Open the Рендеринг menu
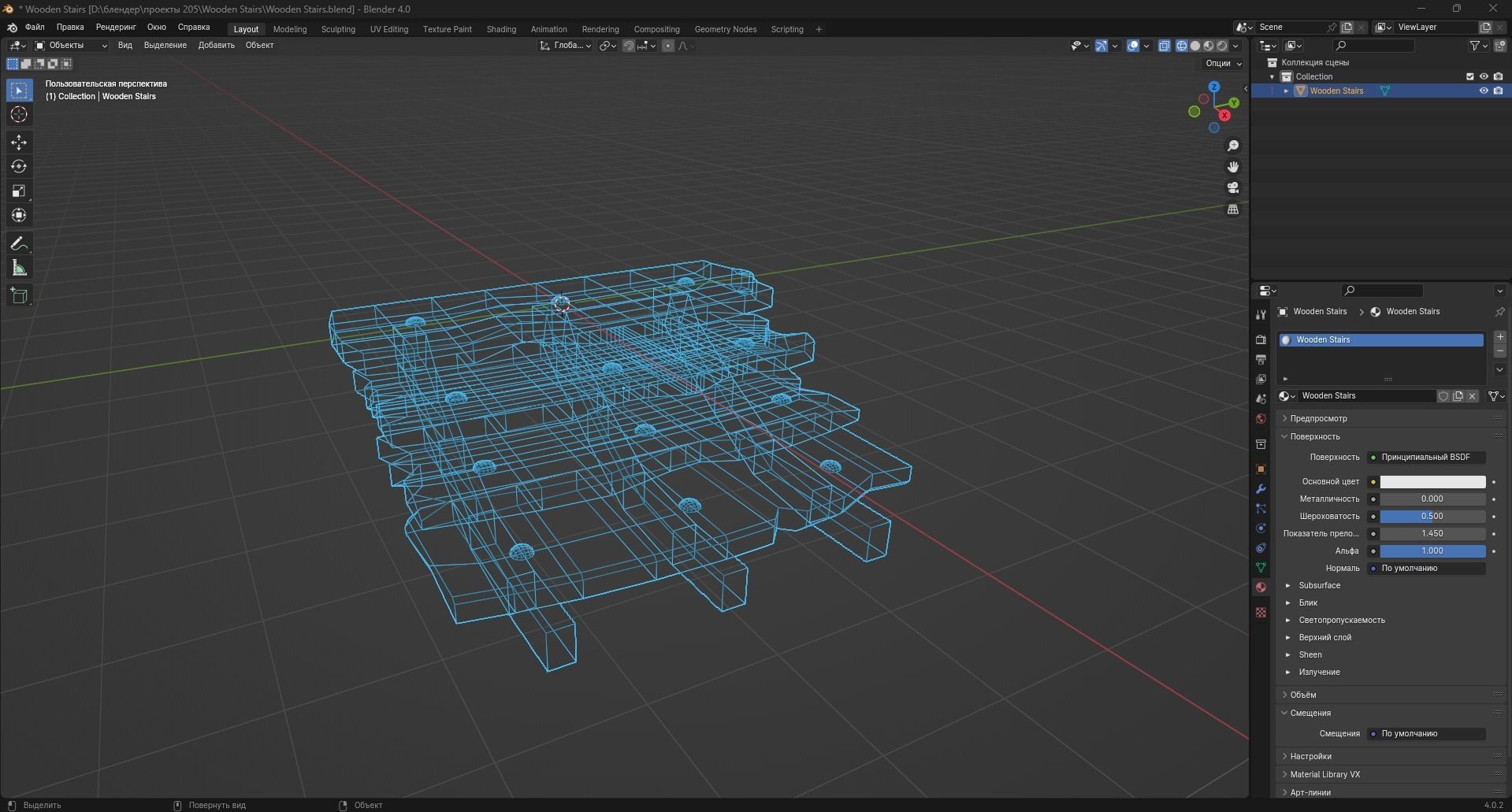Screen dimensions: 1512x812 [x=116, y=28]
